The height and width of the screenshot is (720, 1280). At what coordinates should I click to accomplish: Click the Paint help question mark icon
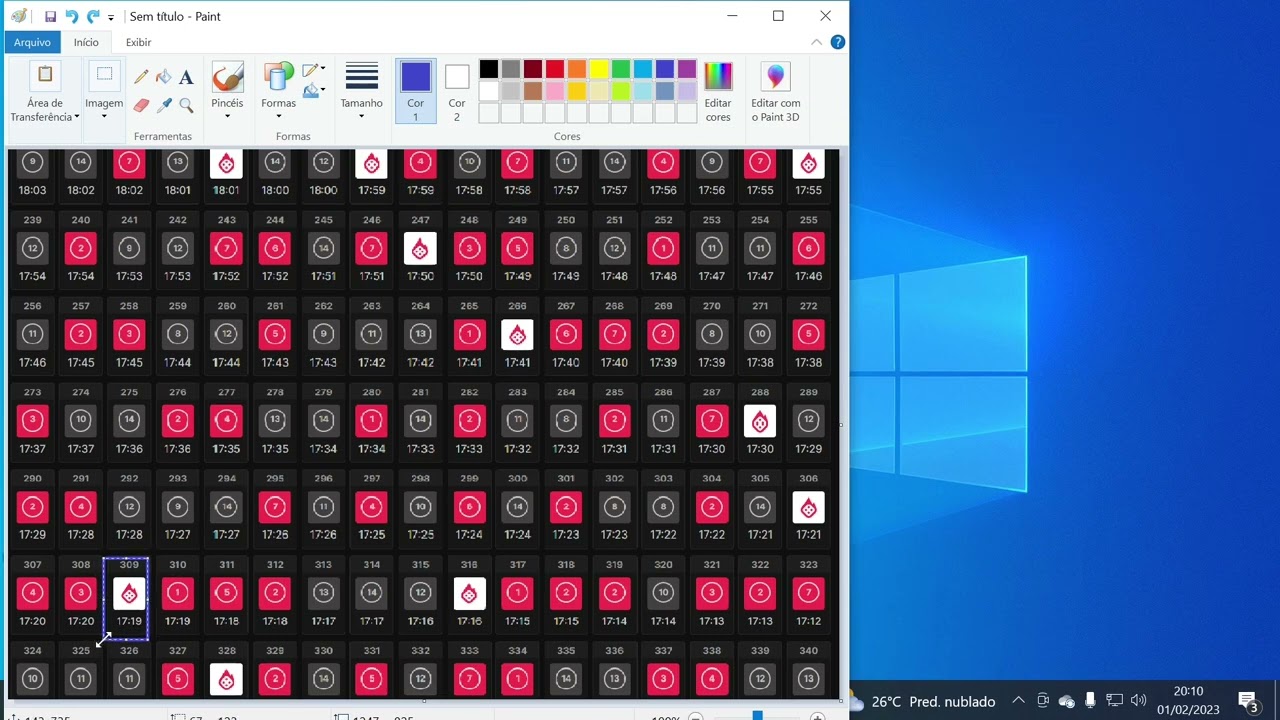click(838, 42)
